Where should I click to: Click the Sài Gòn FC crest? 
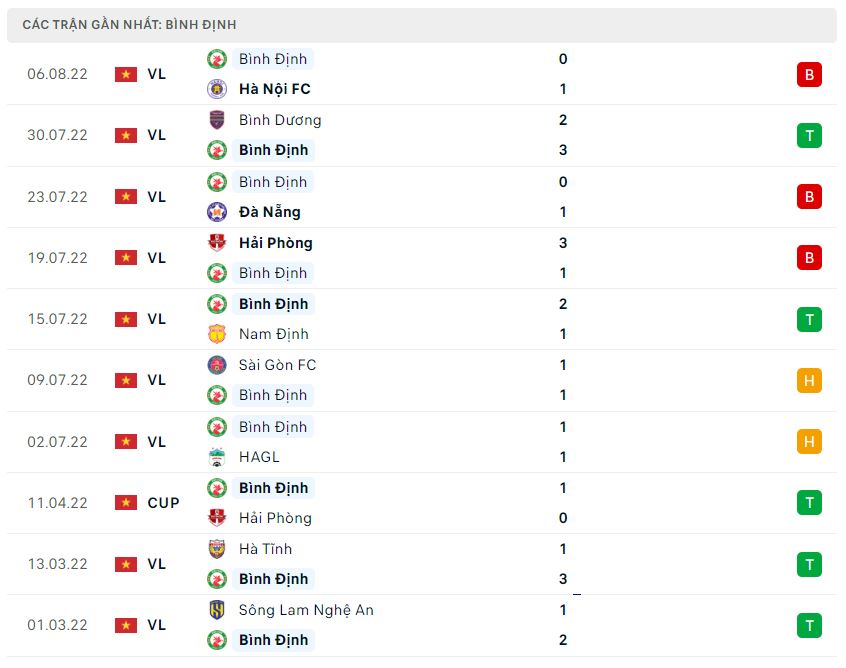pyautogui.click(x=217, y=365)
